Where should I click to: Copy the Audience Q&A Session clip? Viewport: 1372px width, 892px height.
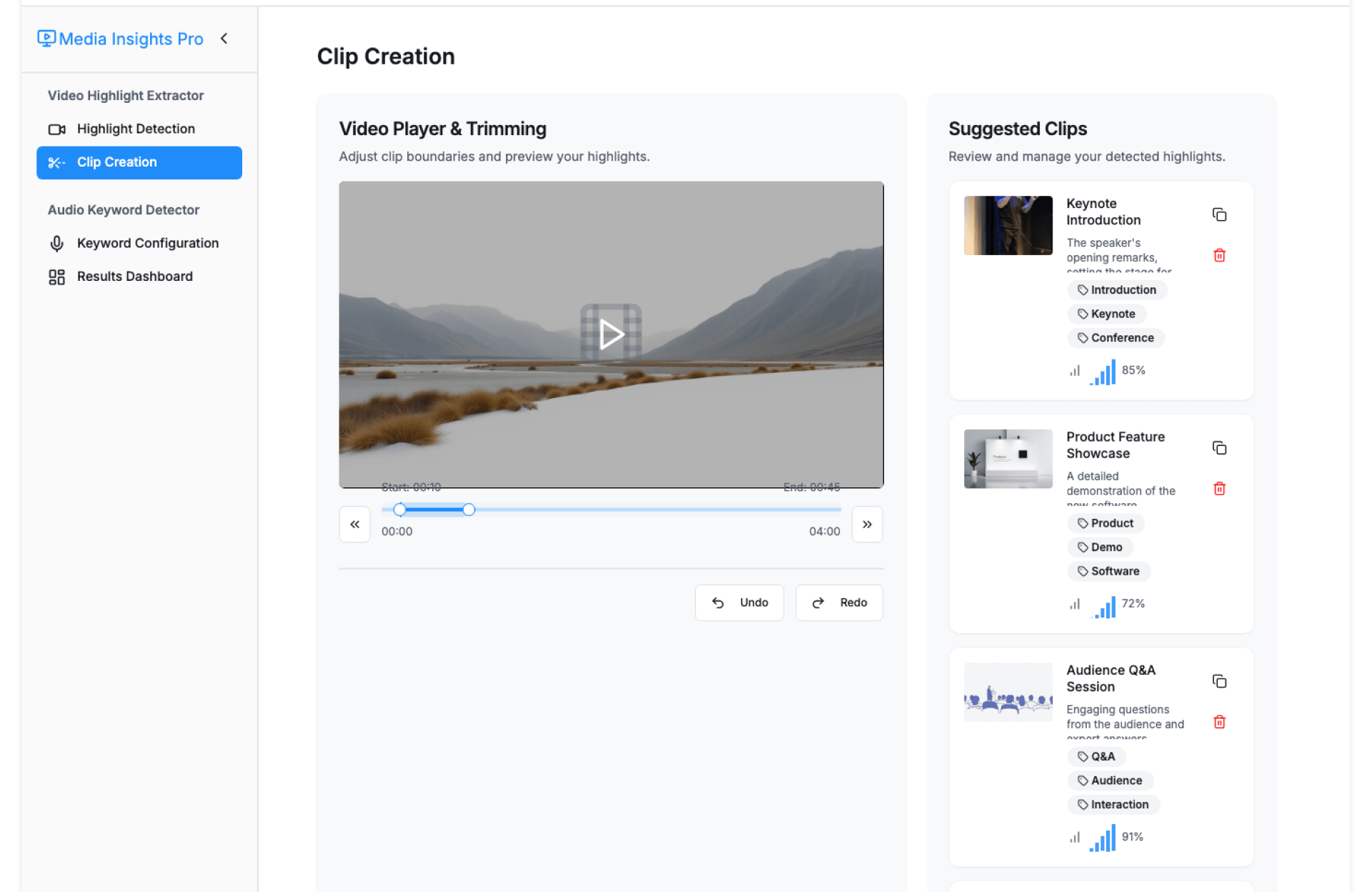click(x=1219, y=681)
